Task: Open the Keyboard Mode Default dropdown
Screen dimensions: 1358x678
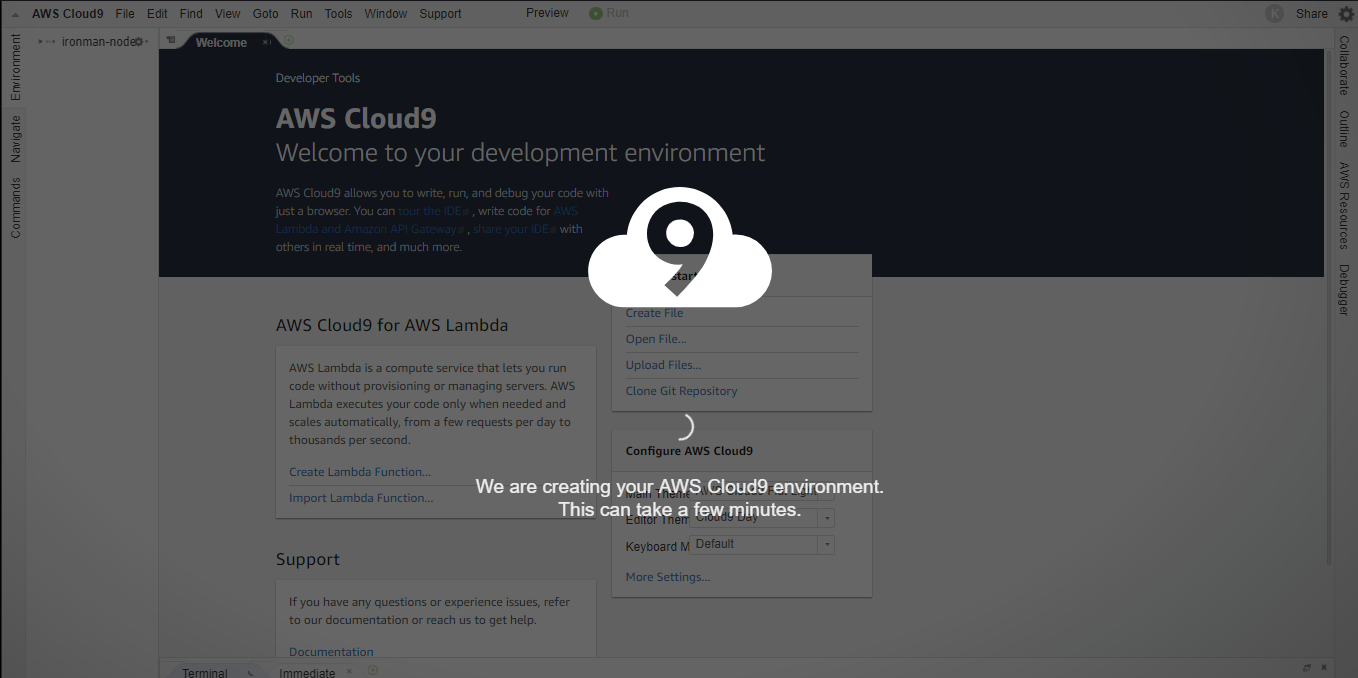Action: coord(825,545)
